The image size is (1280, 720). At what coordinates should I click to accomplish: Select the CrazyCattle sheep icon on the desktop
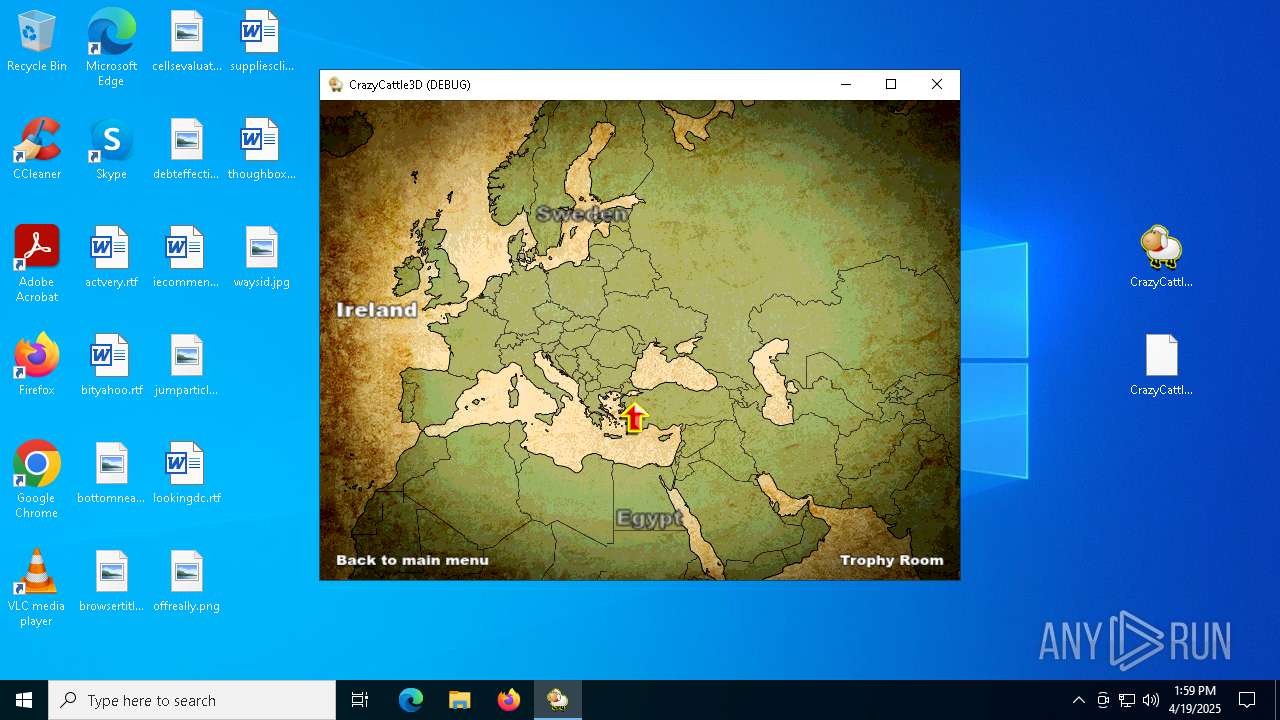coord(1161,257)
